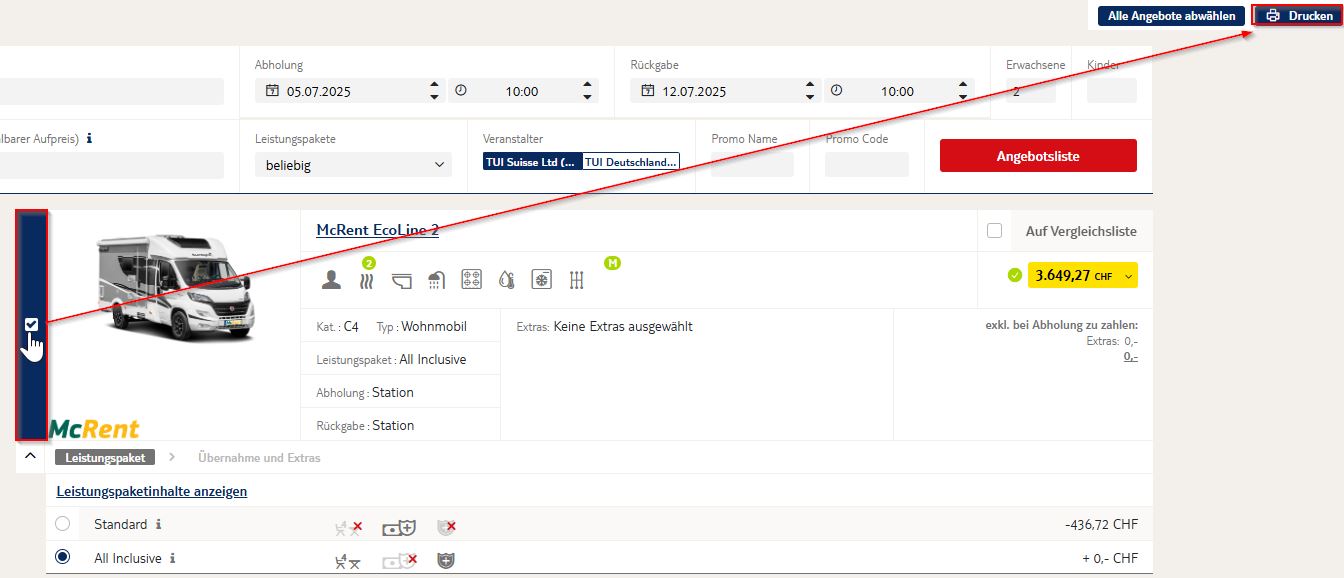This screenshot has height=578, width=1344.
Task: Tick the Auf Vergleichsliste checkbox
Action: click(x=994, y=231)
